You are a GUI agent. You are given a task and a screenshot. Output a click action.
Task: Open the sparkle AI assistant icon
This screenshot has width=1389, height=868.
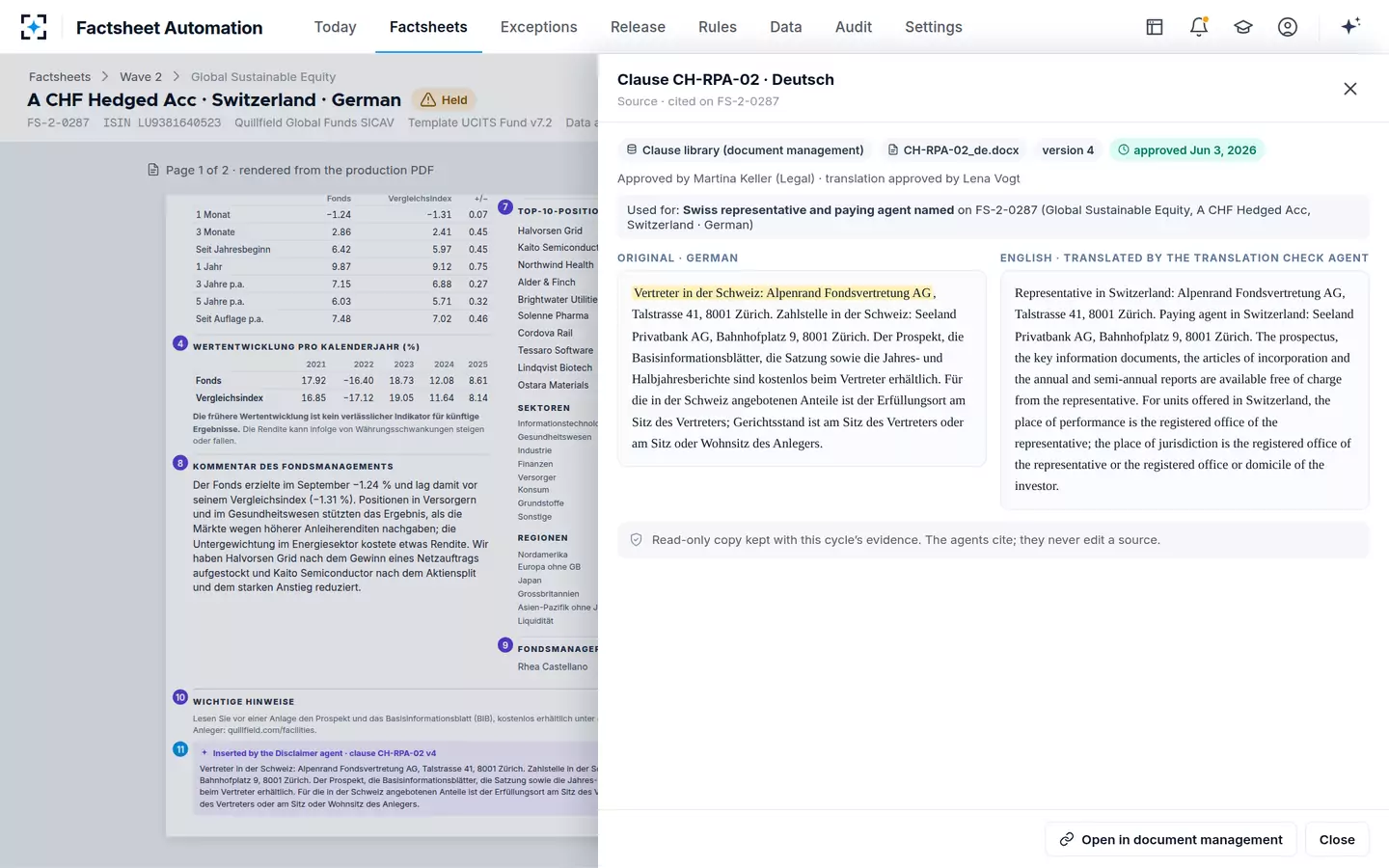click(x=1350, y=26)
